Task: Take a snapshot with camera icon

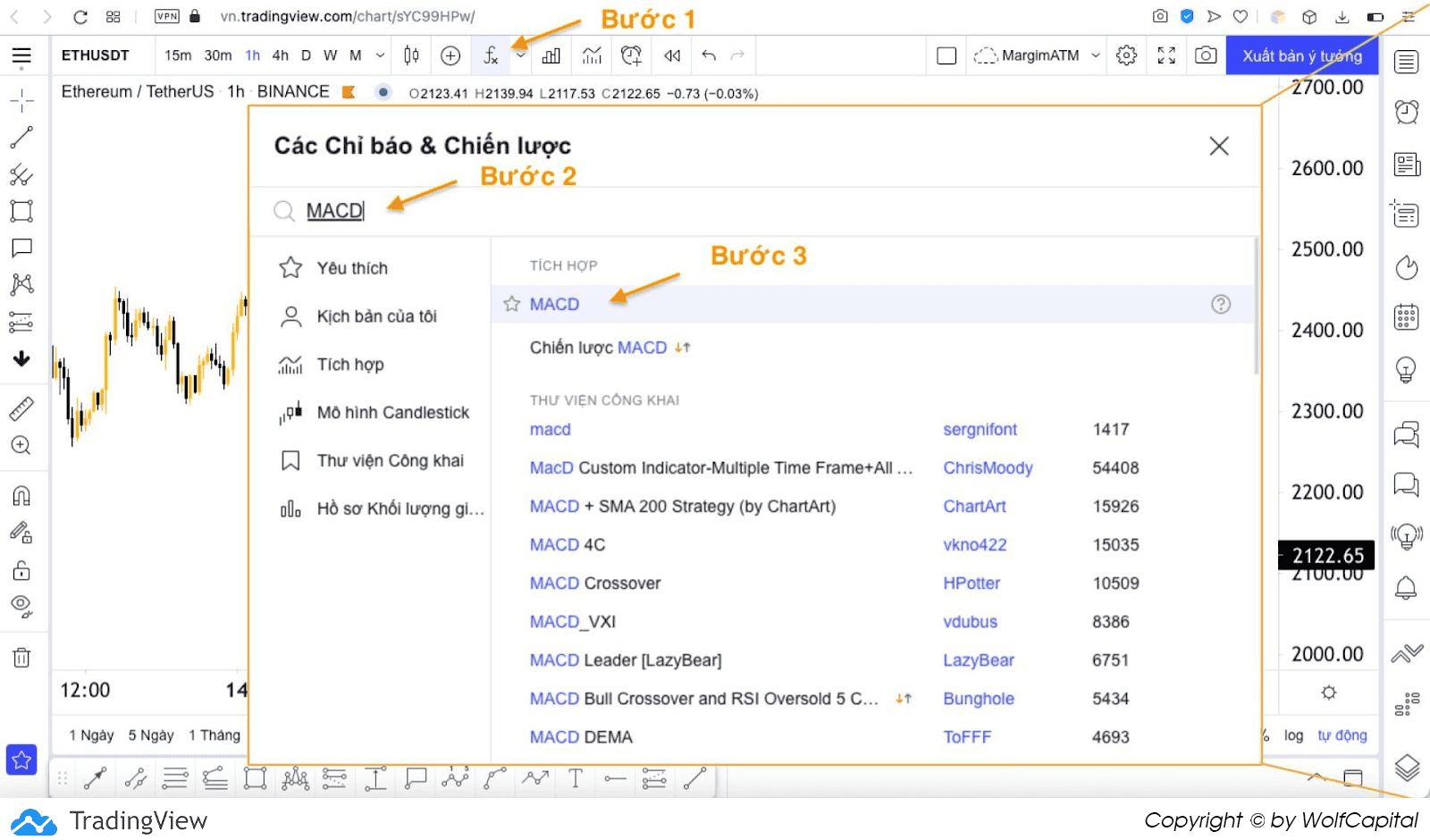Action: click(x=1206, y=55)
